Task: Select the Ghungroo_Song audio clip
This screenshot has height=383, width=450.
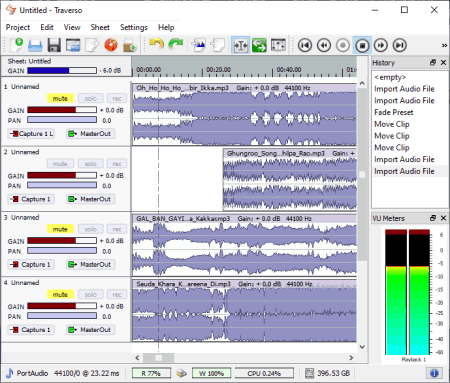Action: coord(290,179)
